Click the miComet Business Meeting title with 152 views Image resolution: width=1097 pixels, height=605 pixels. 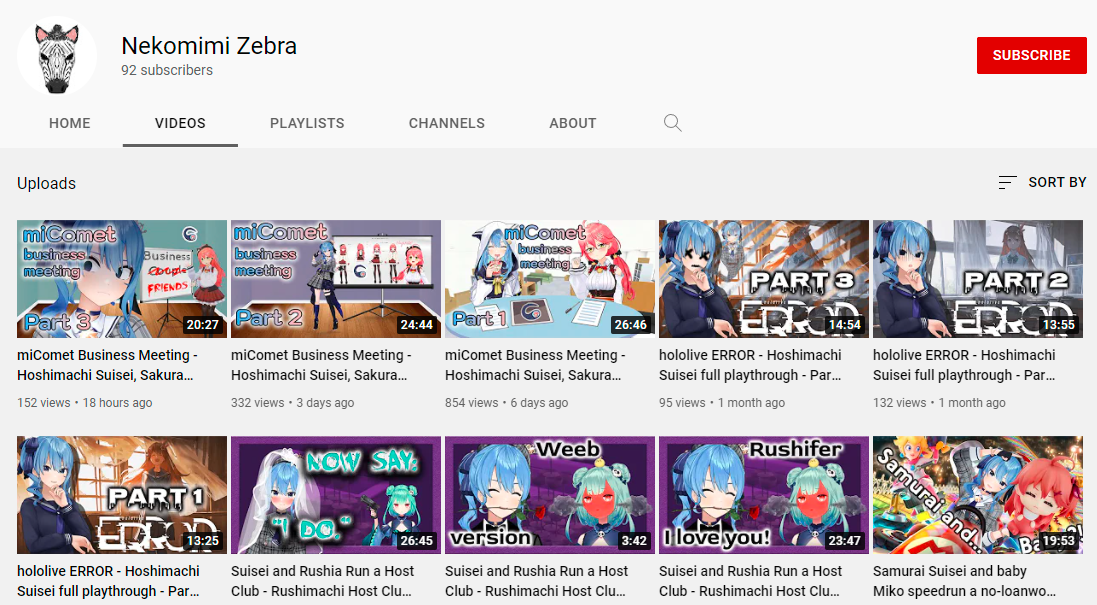pos(108,365)
